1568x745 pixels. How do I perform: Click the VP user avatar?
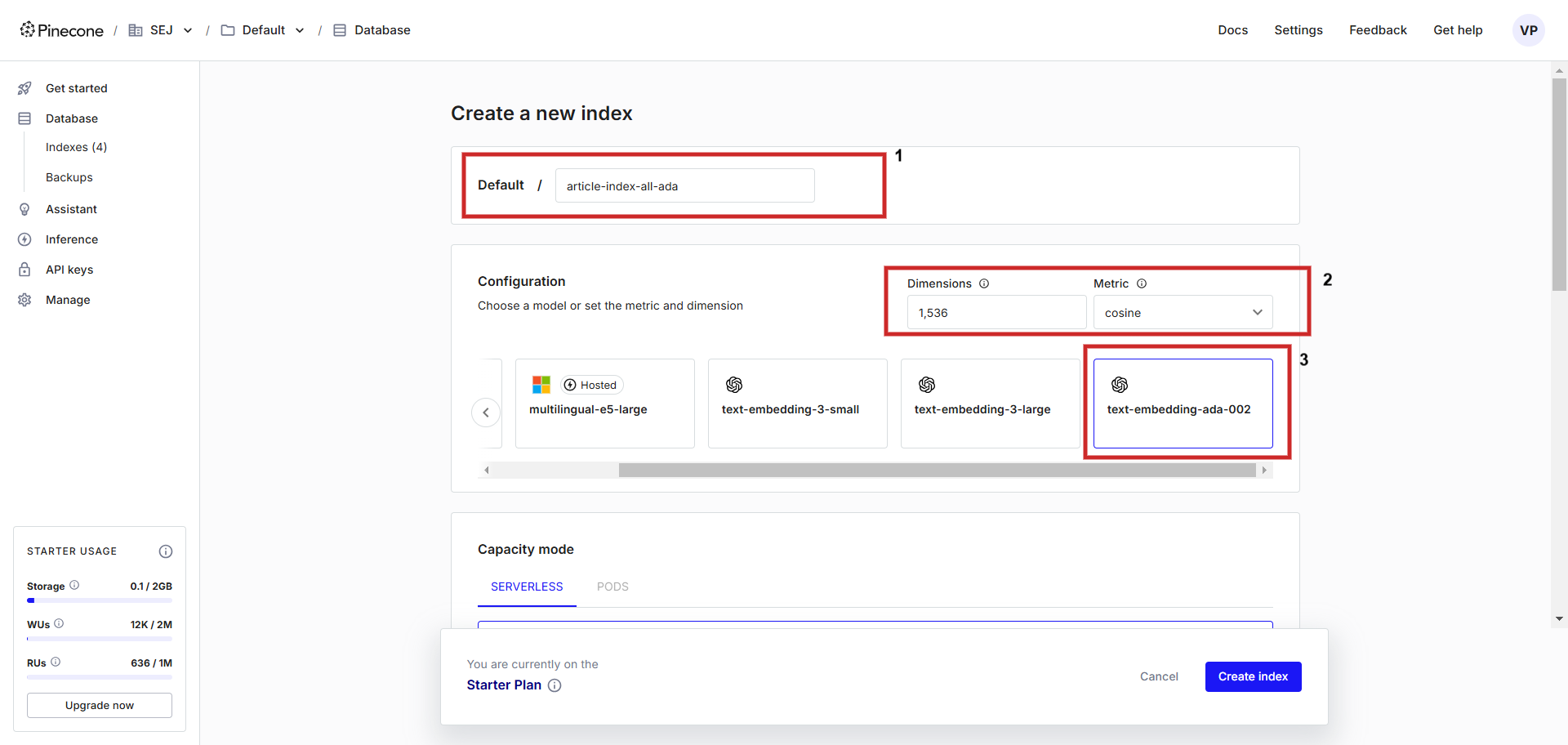click(1528, 30)
